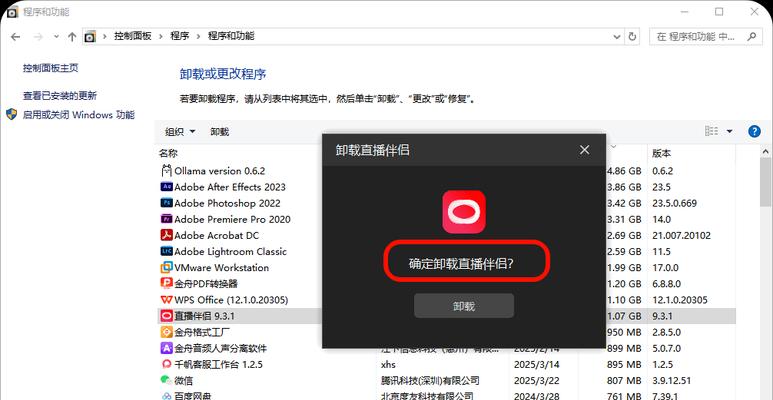The image size is (773, 400).
Task: Click the 直播伴侣 9.3.1 row icon
Action: tap(166, 316)
